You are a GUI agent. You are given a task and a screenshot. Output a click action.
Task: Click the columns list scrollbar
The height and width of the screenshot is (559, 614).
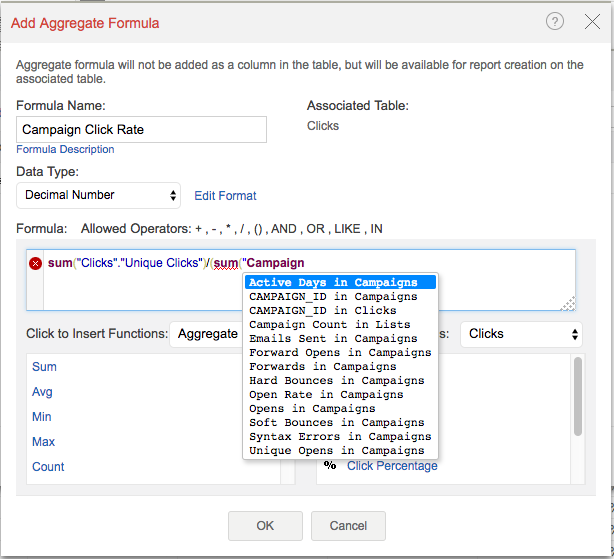pyautogui.click(x=577, y=397)
